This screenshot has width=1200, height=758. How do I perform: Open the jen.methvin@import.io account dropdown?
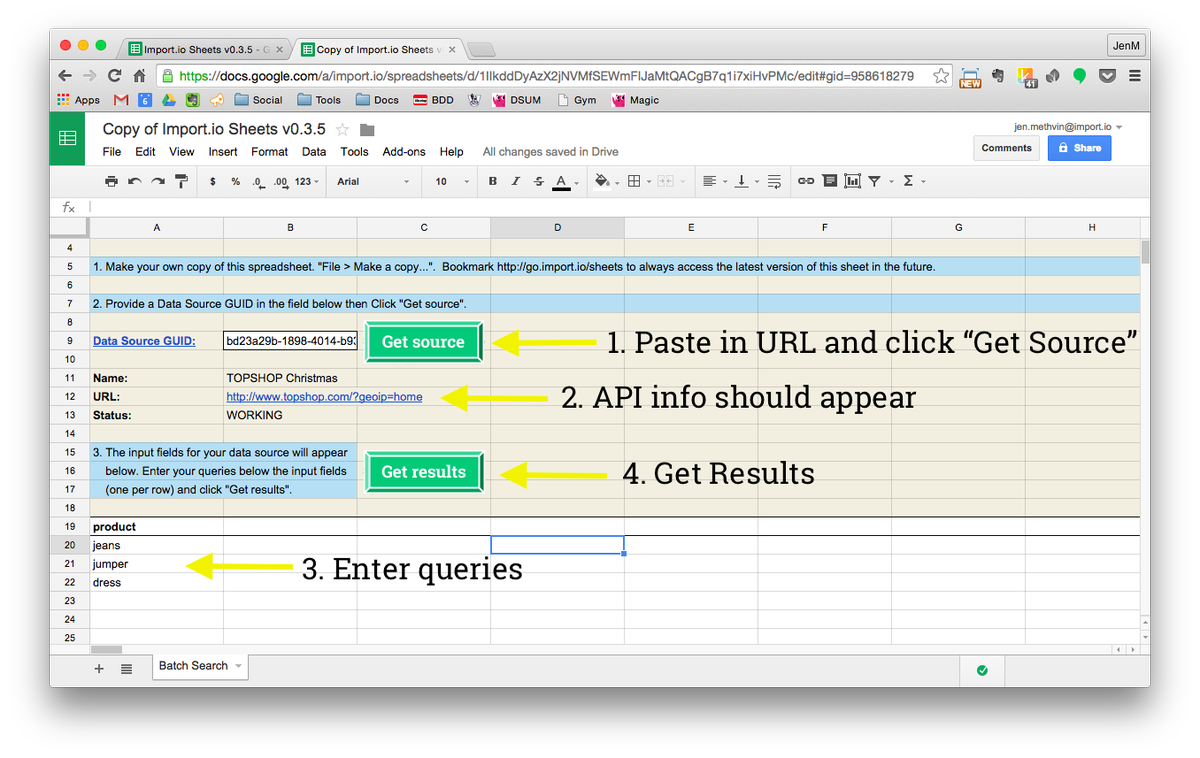point(1068,127)
